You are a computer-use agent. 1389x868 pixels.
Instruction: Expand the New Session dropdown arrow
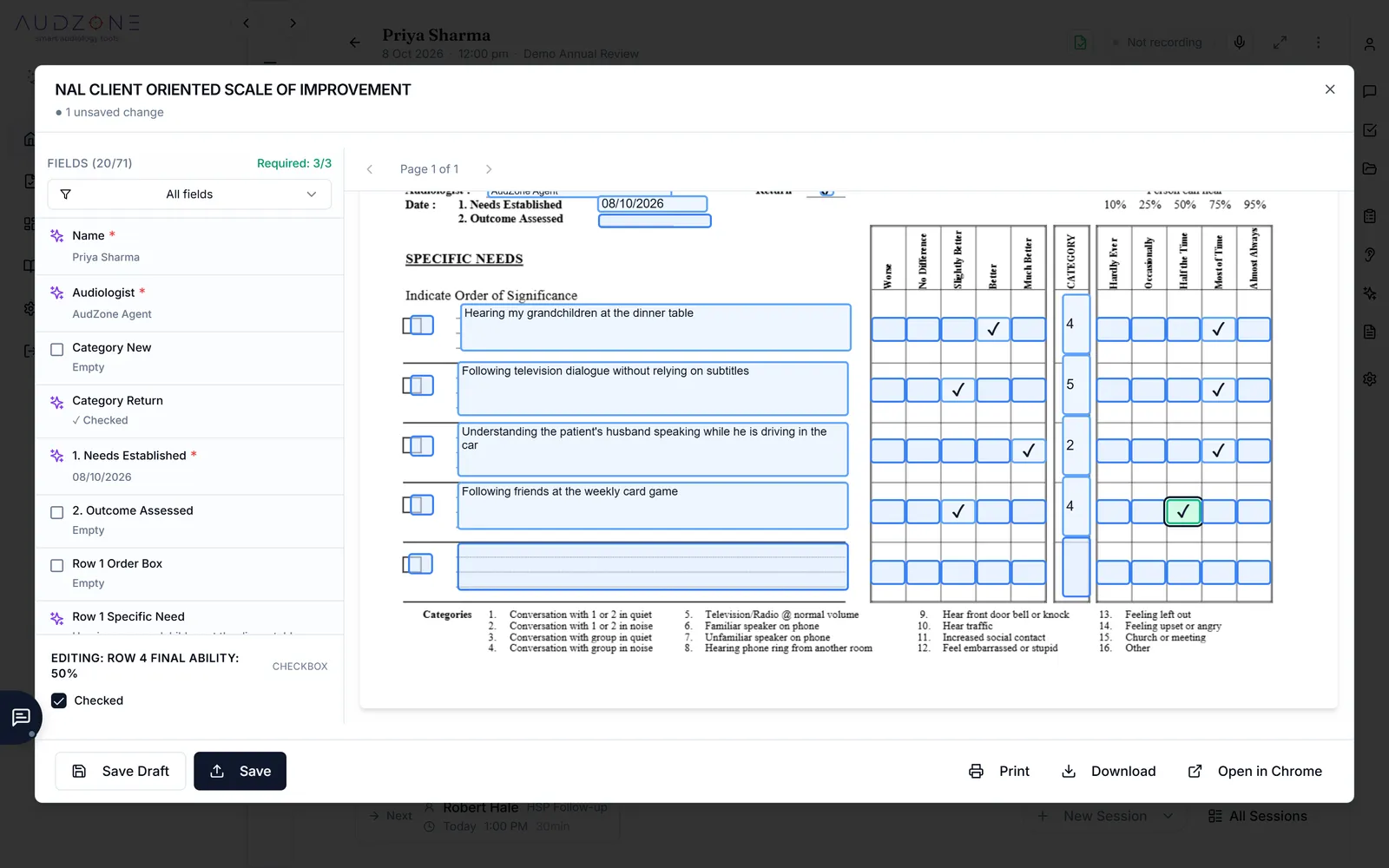[x=1168, y=816]
